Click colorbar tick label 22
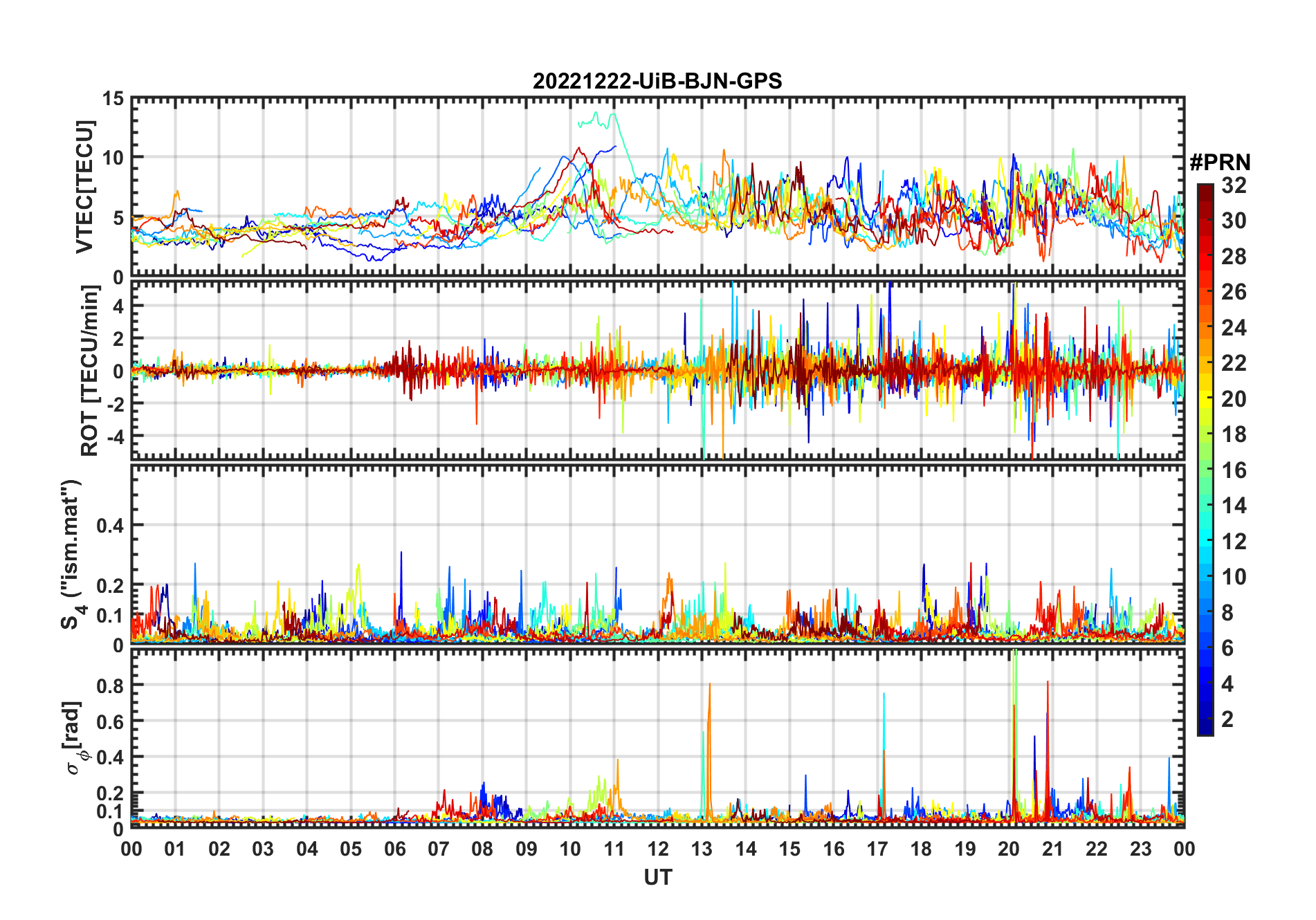 coord(1234,363)
